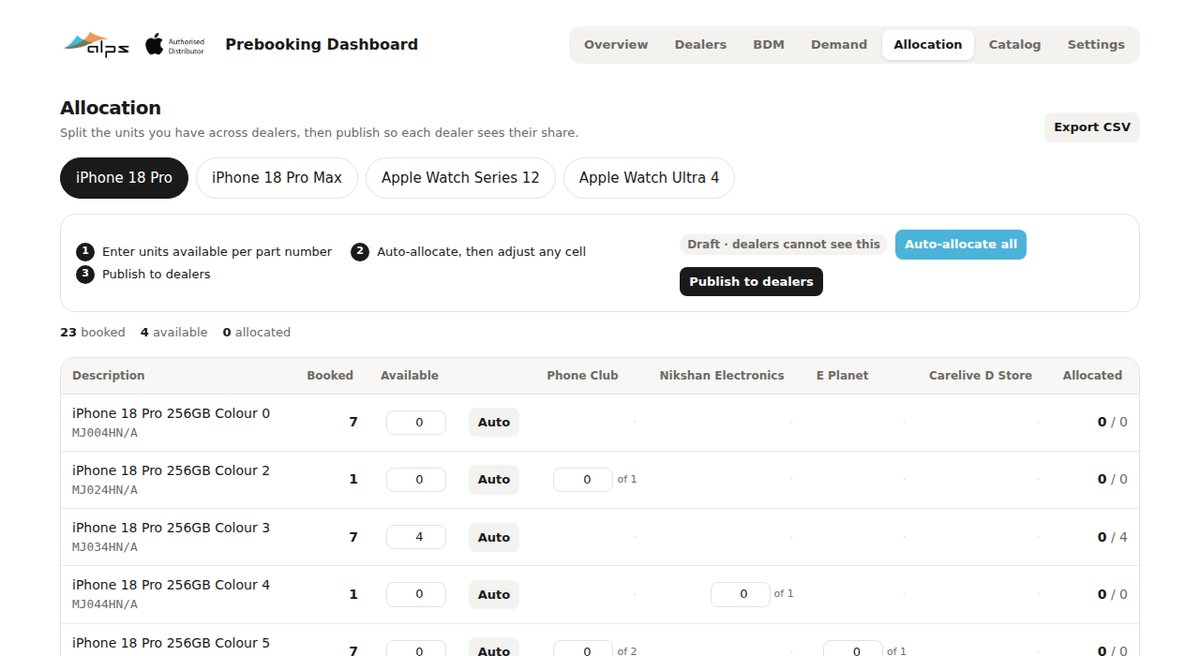Screen dimensions: 1200x656
Task: Click Auto for iPhone 18 Pro Colour 4
Action: click(494, 594)
